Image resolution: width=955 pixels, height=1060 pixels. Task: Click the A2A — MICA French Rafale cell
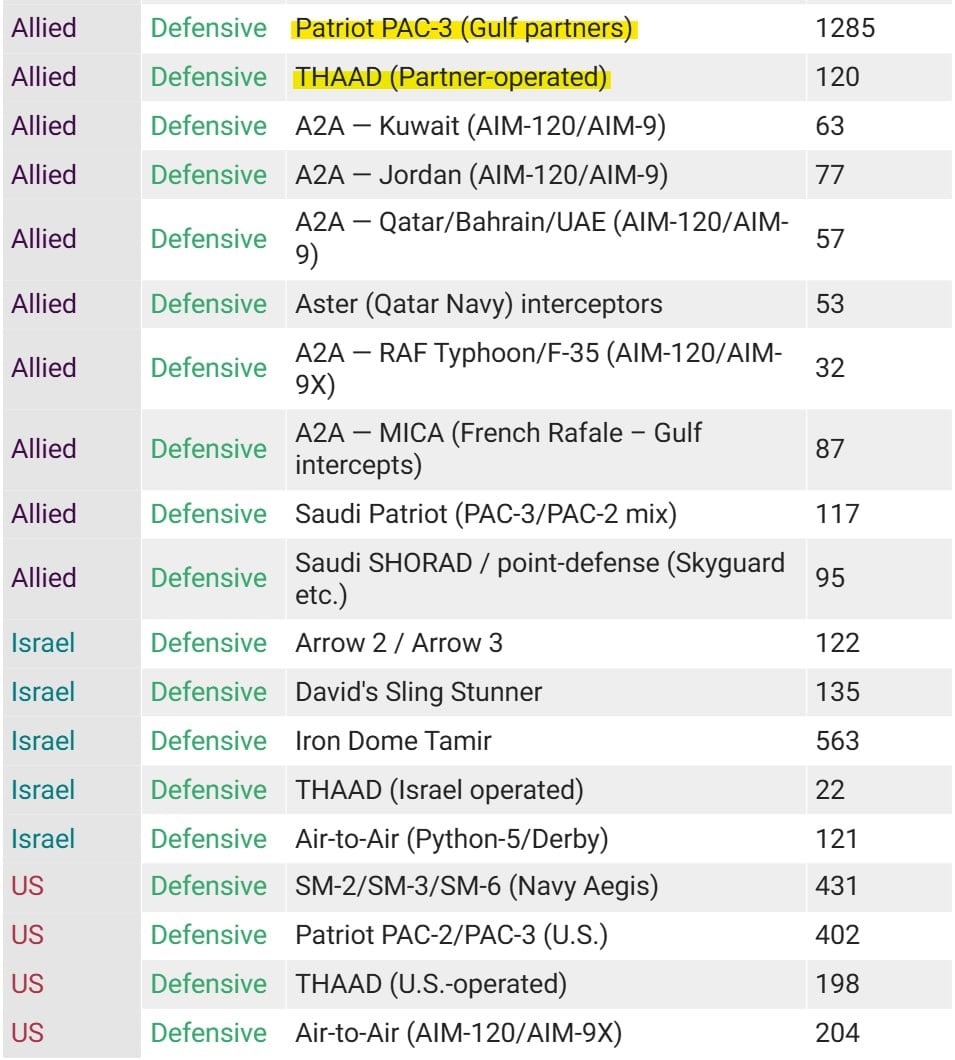(x=498, y=449)
